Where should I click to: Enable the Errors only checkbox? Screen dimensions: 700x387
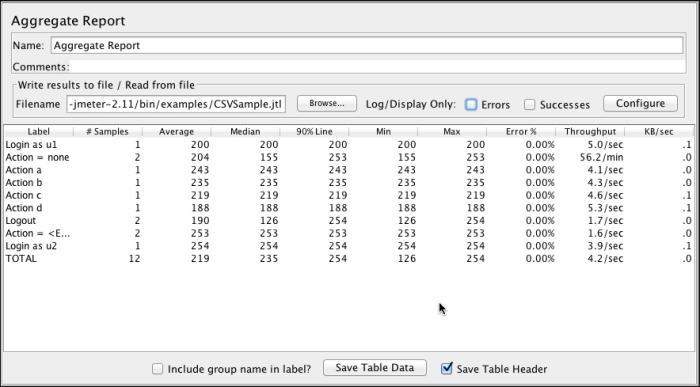click(471, 104)
